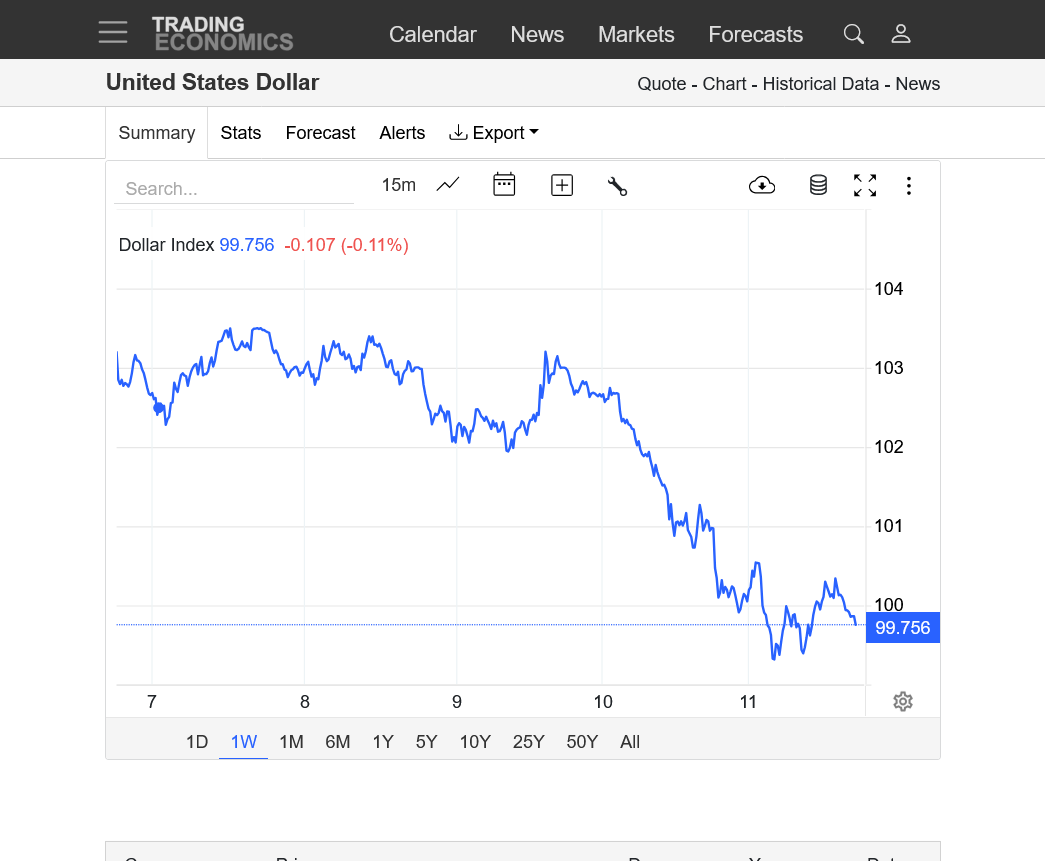Image resolution: width=1045 pixels, height=861 pixels.
Task: Change chart type with line icon
Action: (x=448, y=185)
